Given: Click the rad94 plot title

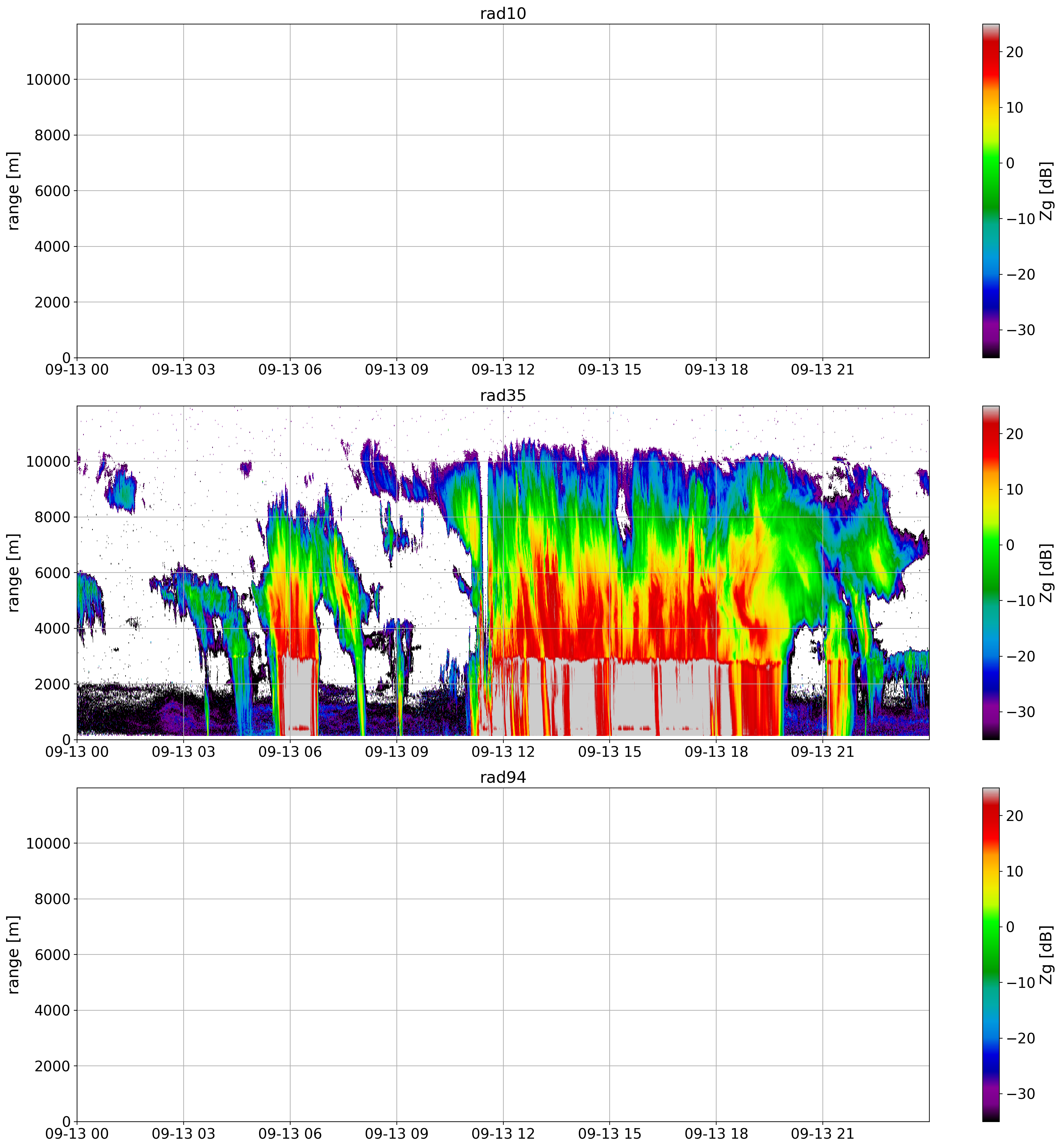Looking at the screenshot, I should (x=503, y=777).
